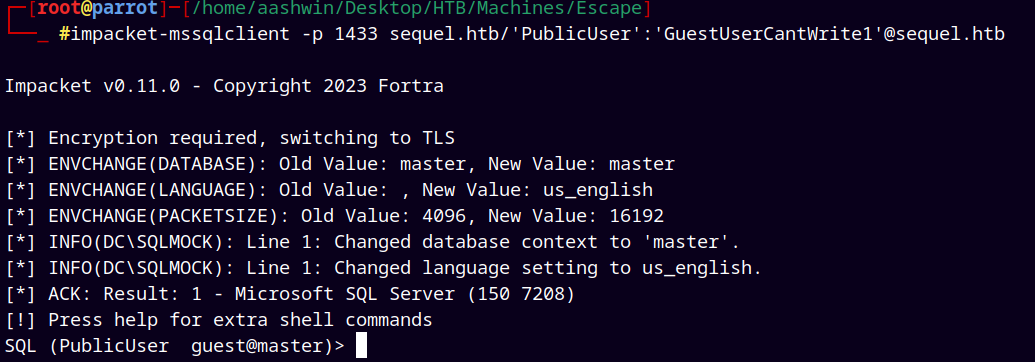This screenshot has width=1035, height=362.
Task: Click the 'ENVCHANGE(DATABASE)' output line
Action: (340, 164)
